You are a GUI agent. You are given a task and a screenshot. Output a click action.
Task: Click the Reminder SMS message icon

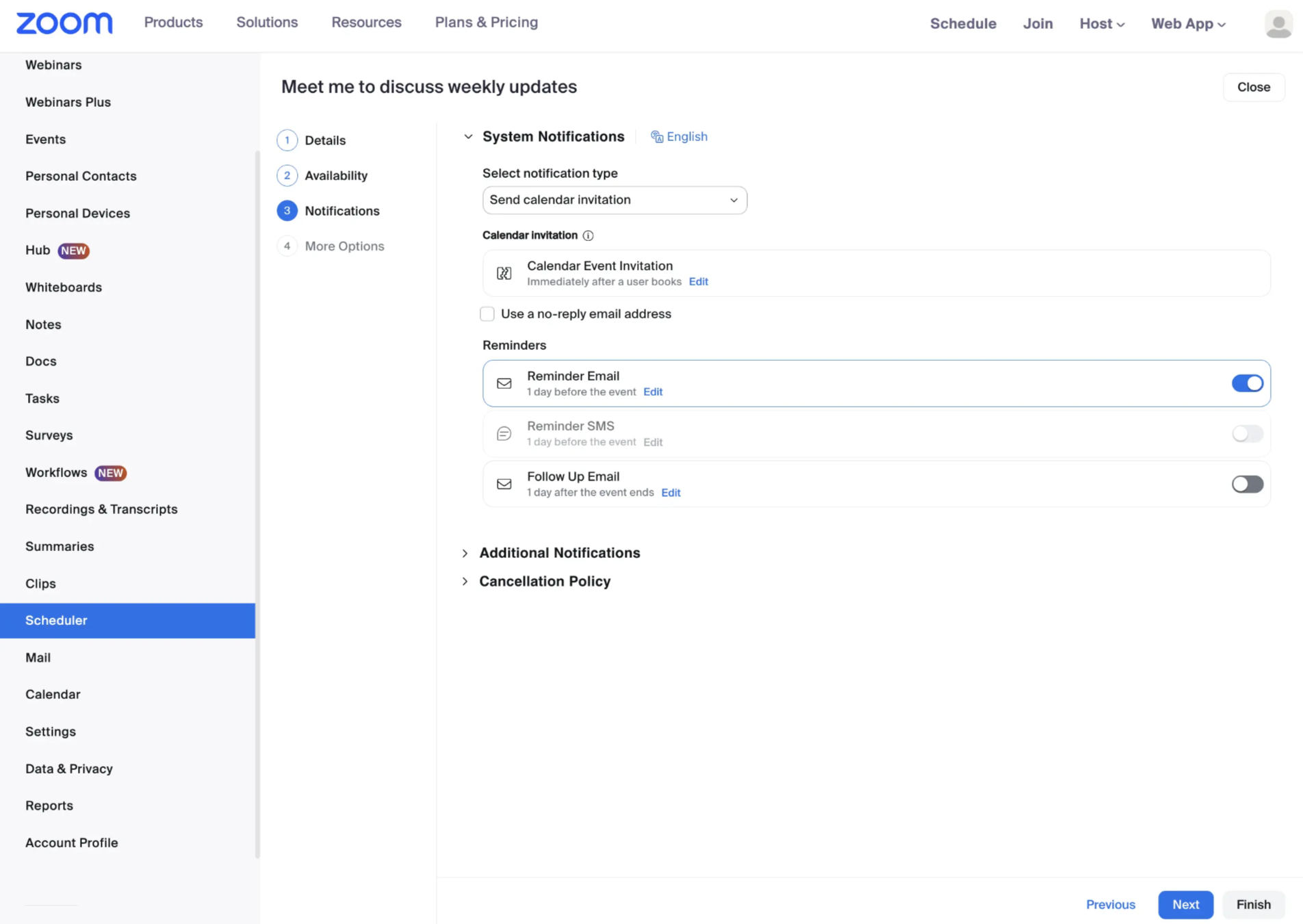tap(504, 433)
